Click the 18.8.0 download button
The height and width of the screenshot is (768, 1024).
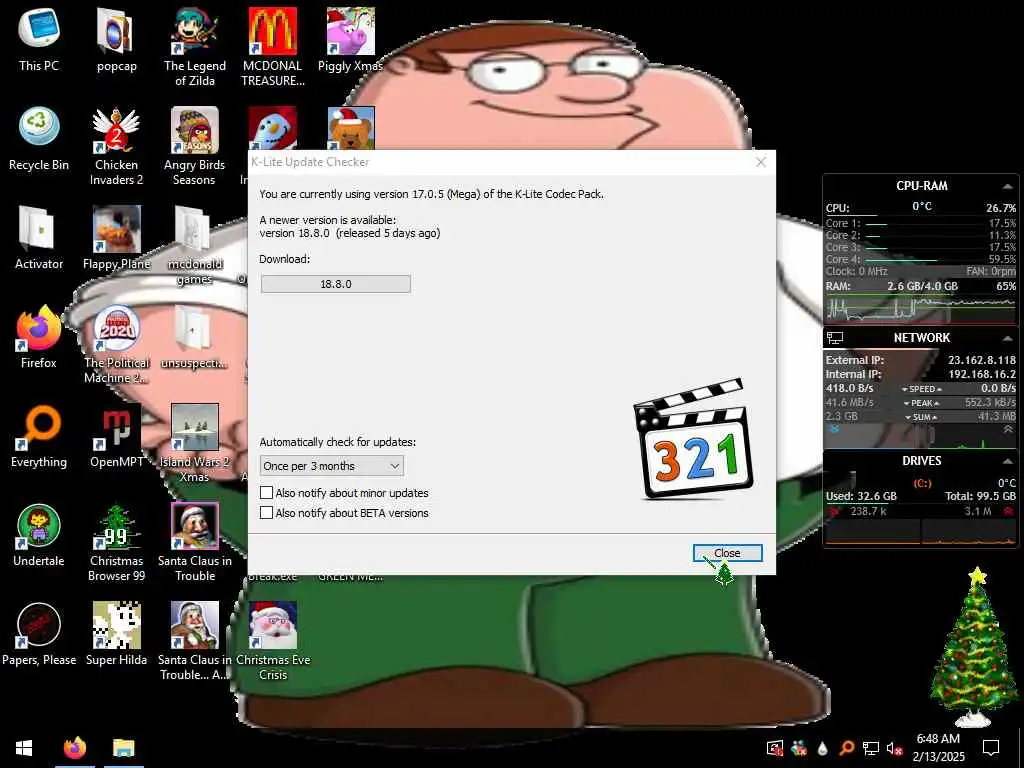336,284
